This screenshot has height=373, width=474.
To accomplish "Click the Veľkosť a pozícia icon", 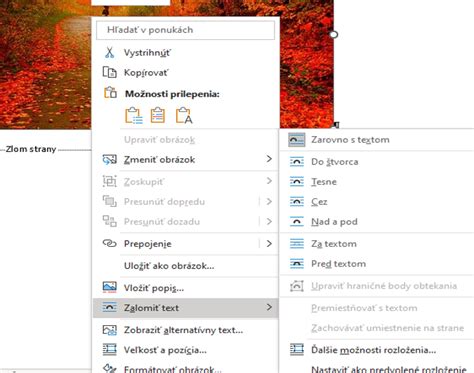I will [x=109, y=350].
